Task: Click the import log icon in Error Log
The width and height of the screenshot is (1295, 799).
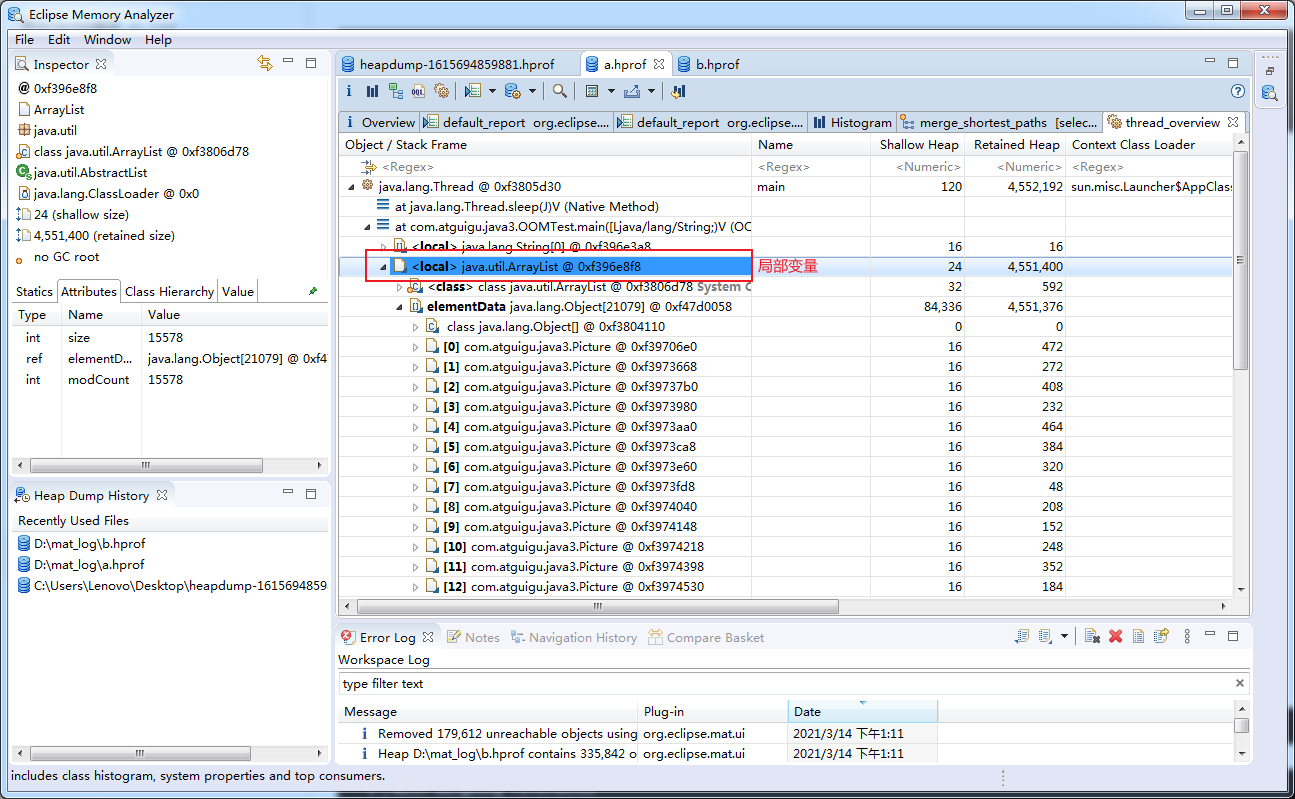Action: [1044, 636]
